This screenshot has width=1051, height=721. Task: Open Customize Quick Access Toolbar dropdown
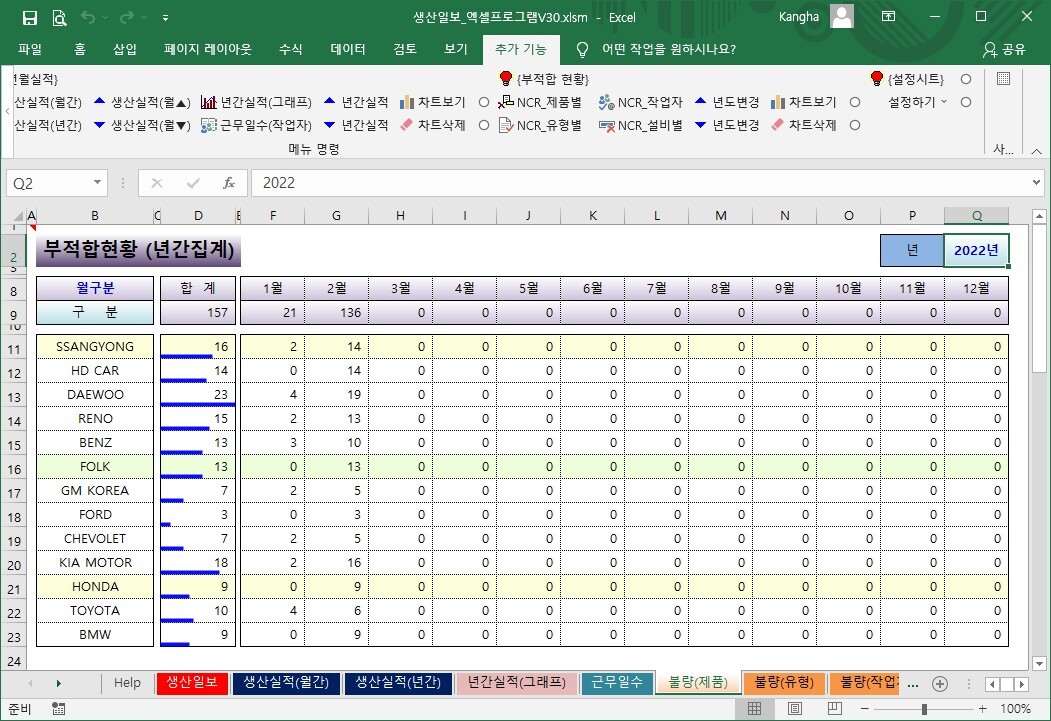tap(165, 18)
